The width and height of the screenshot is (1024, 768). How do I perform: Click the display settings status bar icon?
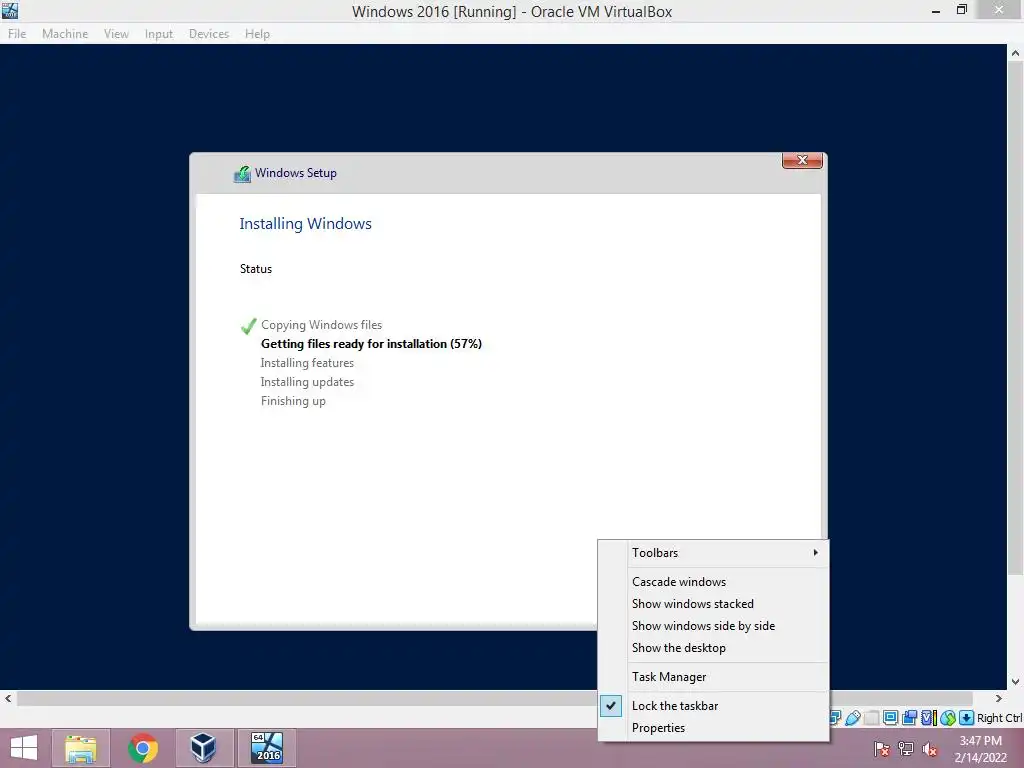890,718
